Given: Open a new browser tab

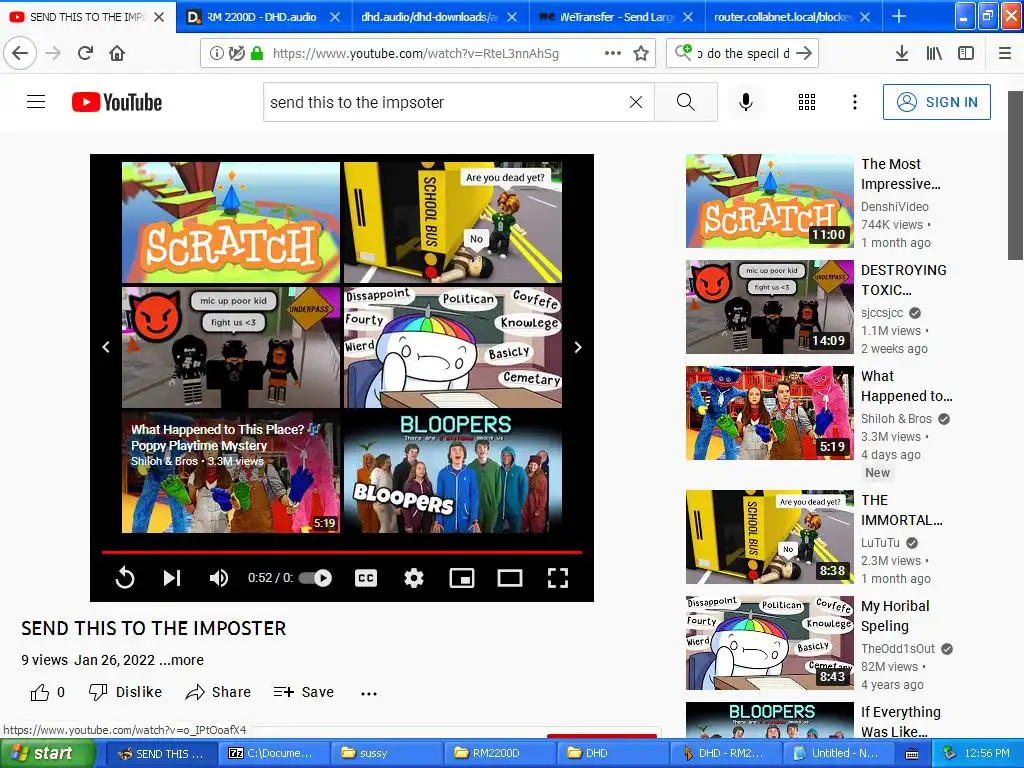Looking at the screenshot, I should [x=899, y=16].
